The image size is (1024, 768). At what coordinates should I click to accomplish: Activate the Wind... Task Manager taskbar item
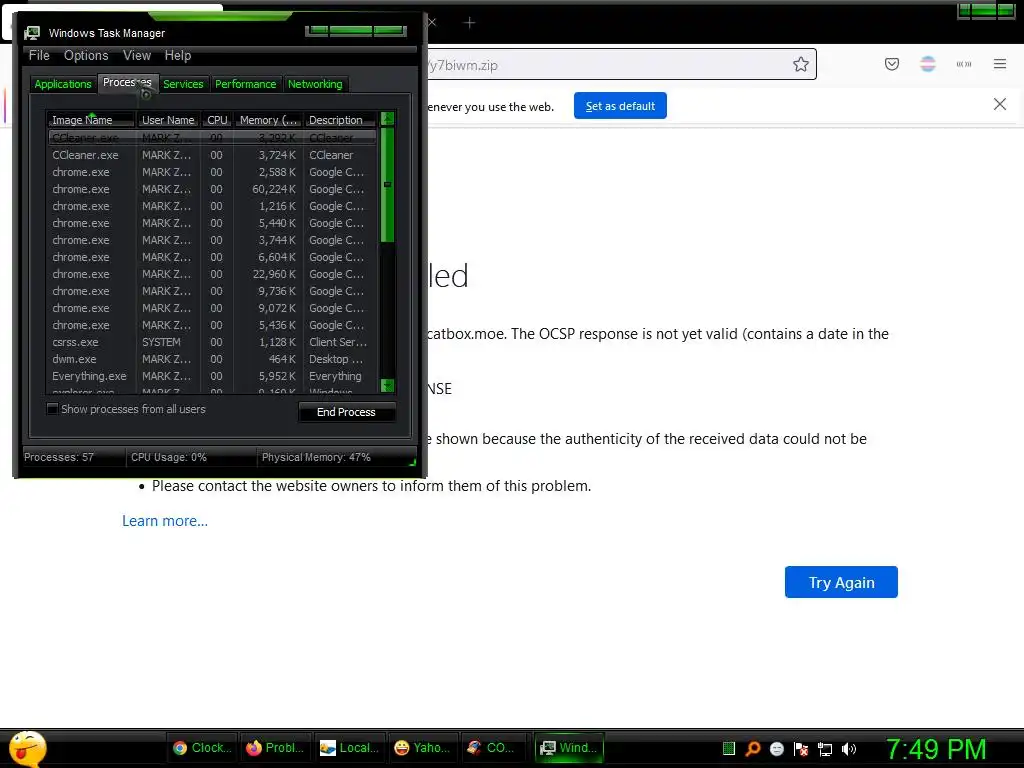[x=569, y=748]
